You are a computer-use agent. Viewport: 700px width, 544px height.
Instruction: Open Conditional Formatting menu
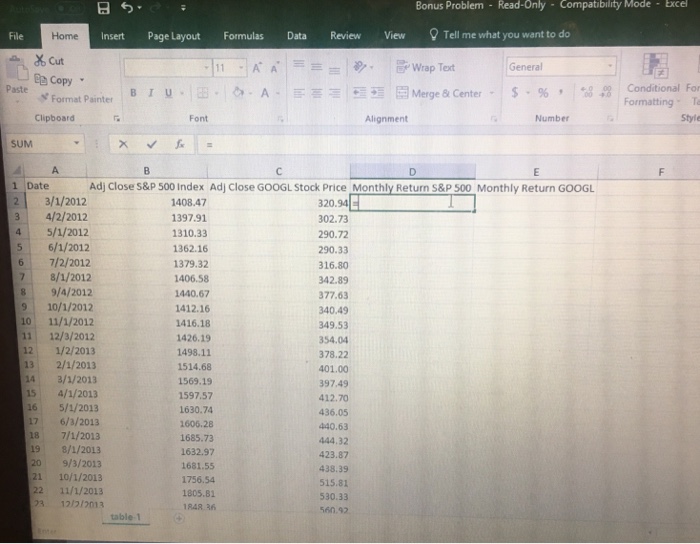(x=654, y=80)
